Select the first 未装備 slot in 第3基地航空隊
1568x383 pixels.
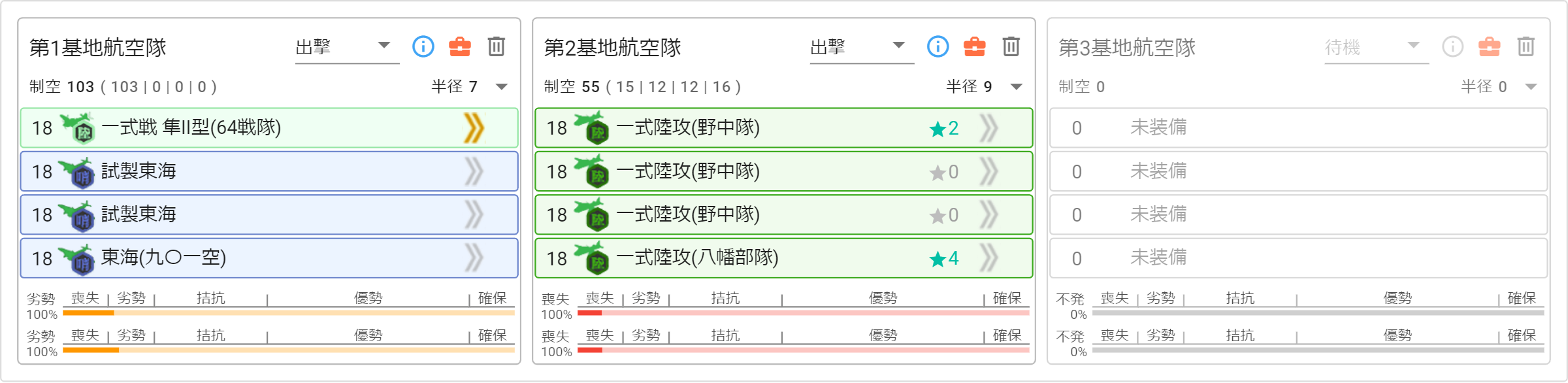click(x=1298, y=127)
